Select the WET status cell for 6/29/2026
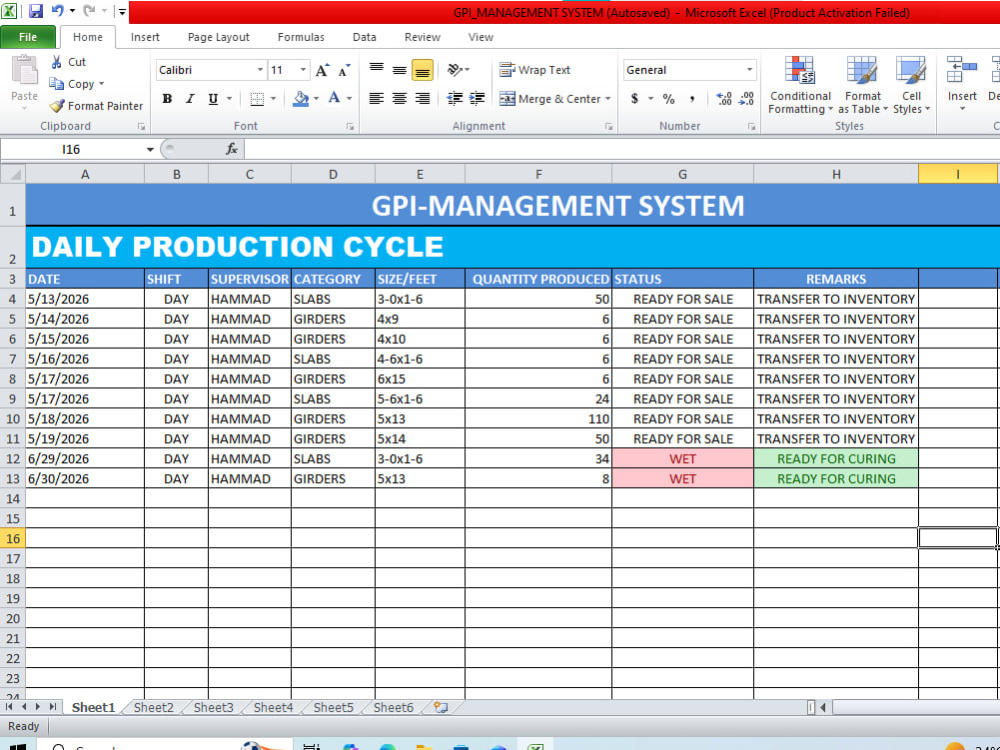1000x750 pixels. (x=682, y=459)
